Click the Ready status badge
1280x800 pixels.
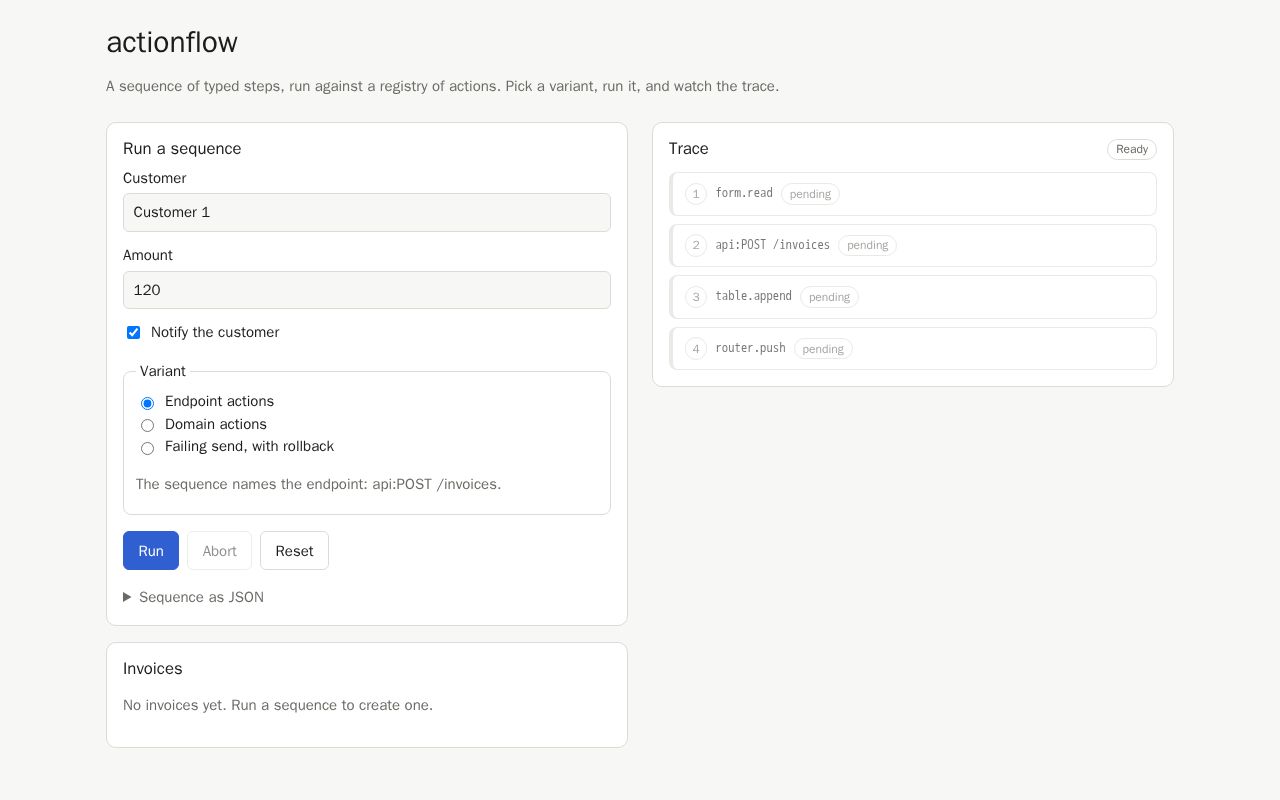coord(1132,149)
